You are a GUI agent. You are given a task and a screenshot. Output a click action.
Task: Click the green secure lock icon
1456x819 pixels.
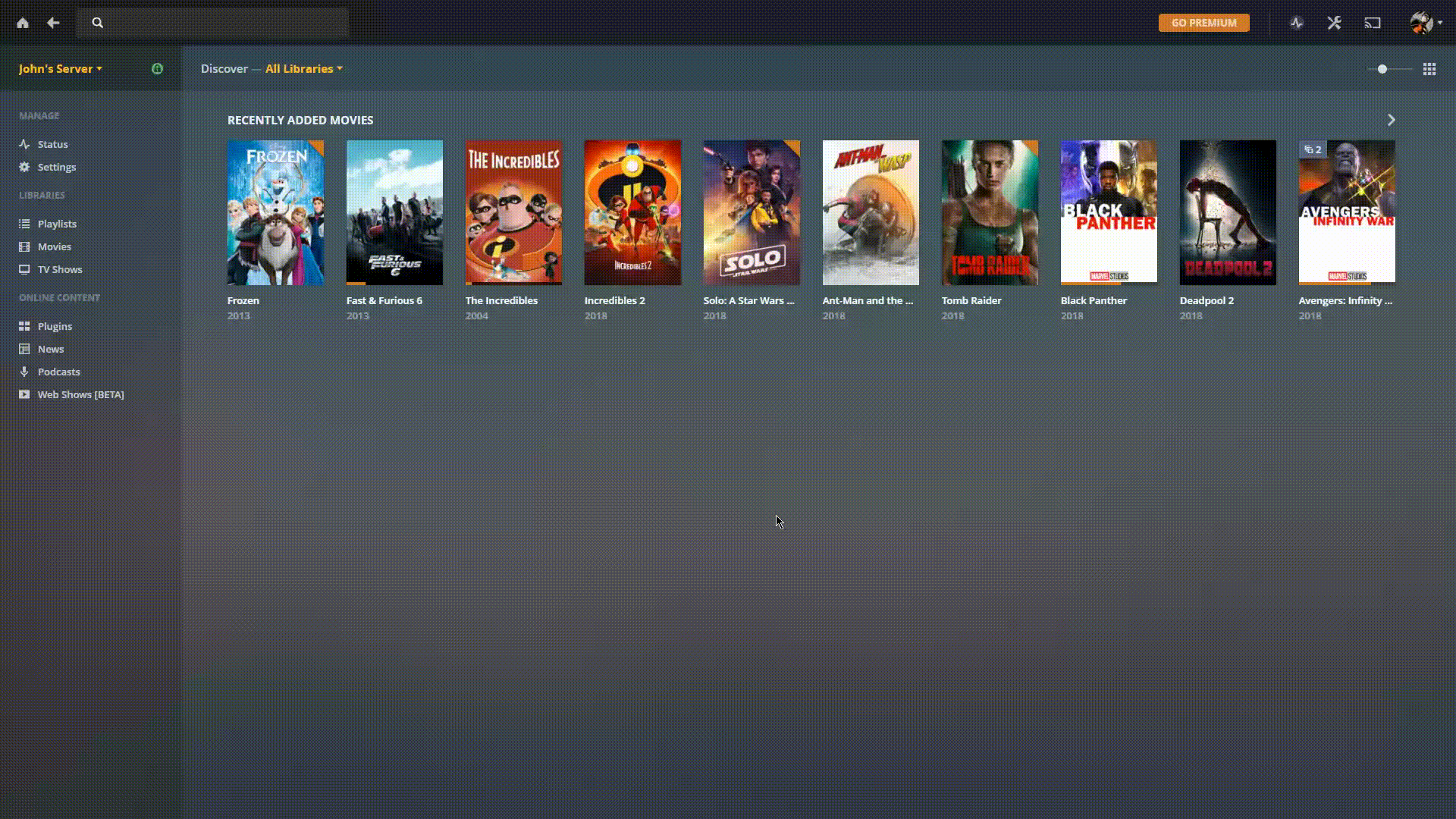click(x=157, y=68)
